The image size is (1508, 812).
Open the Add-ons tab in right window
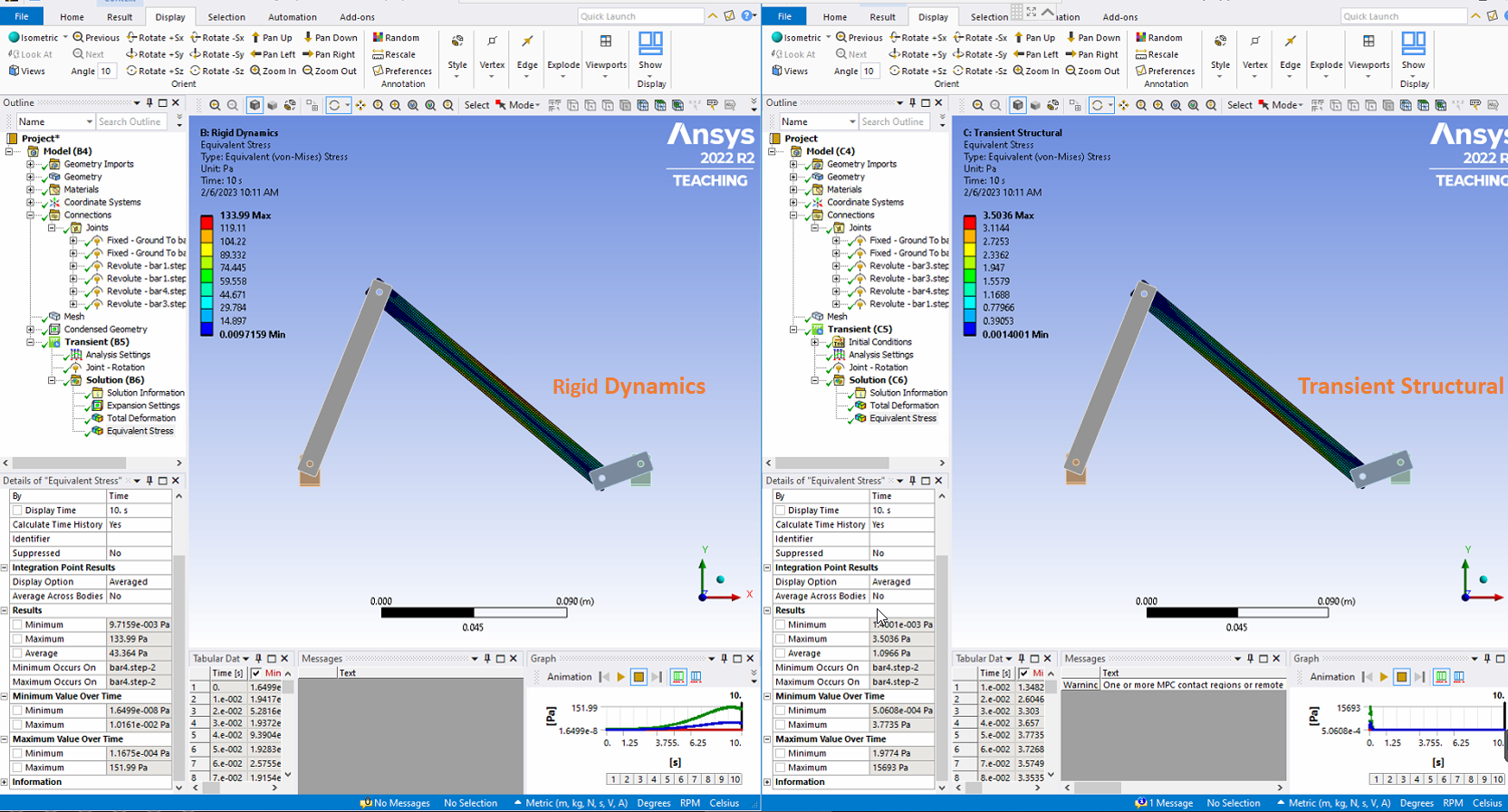pyautogui.click(x=1119, y=17)
